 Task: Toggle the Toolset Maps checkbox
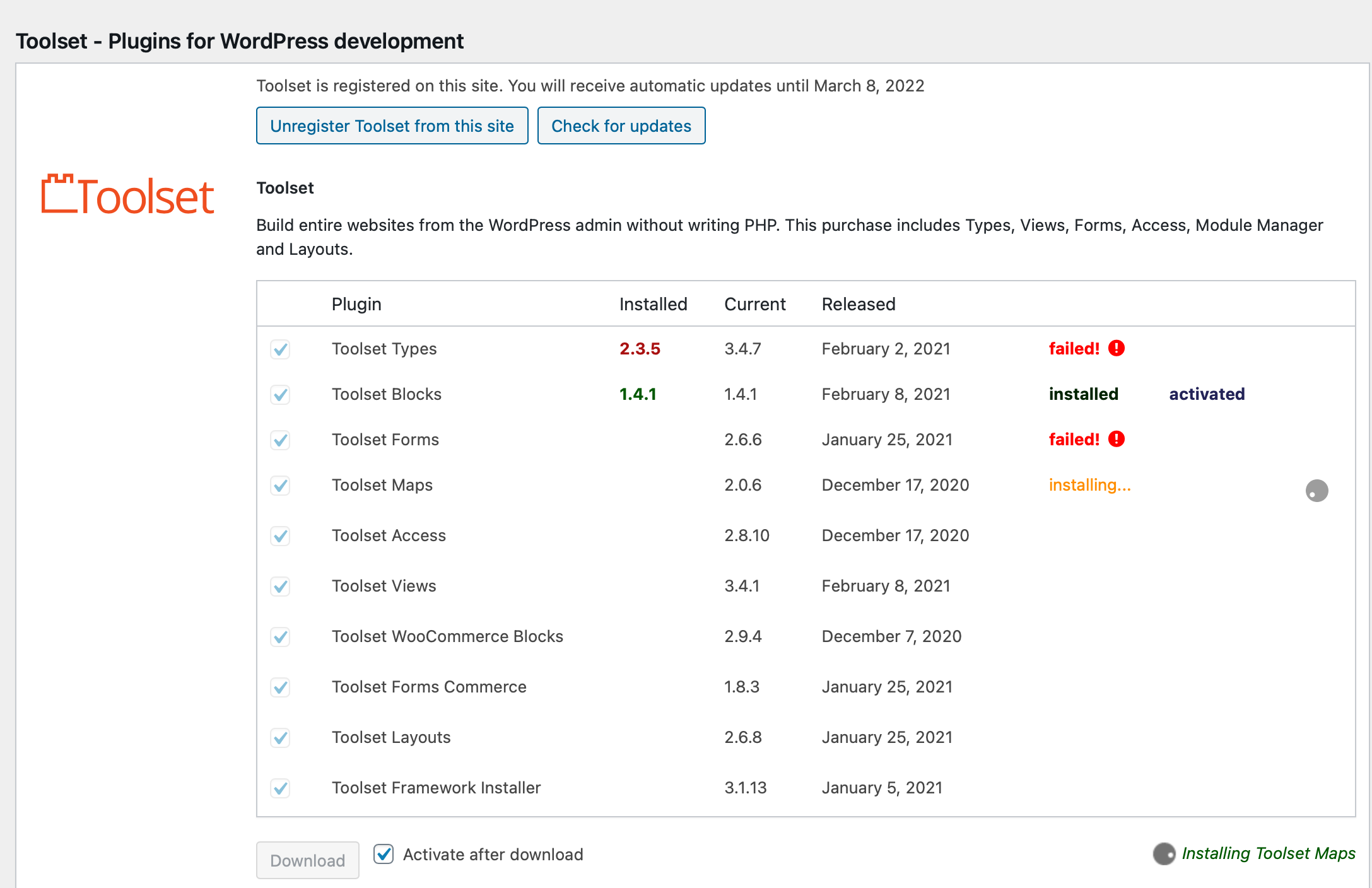coord(280,485)
